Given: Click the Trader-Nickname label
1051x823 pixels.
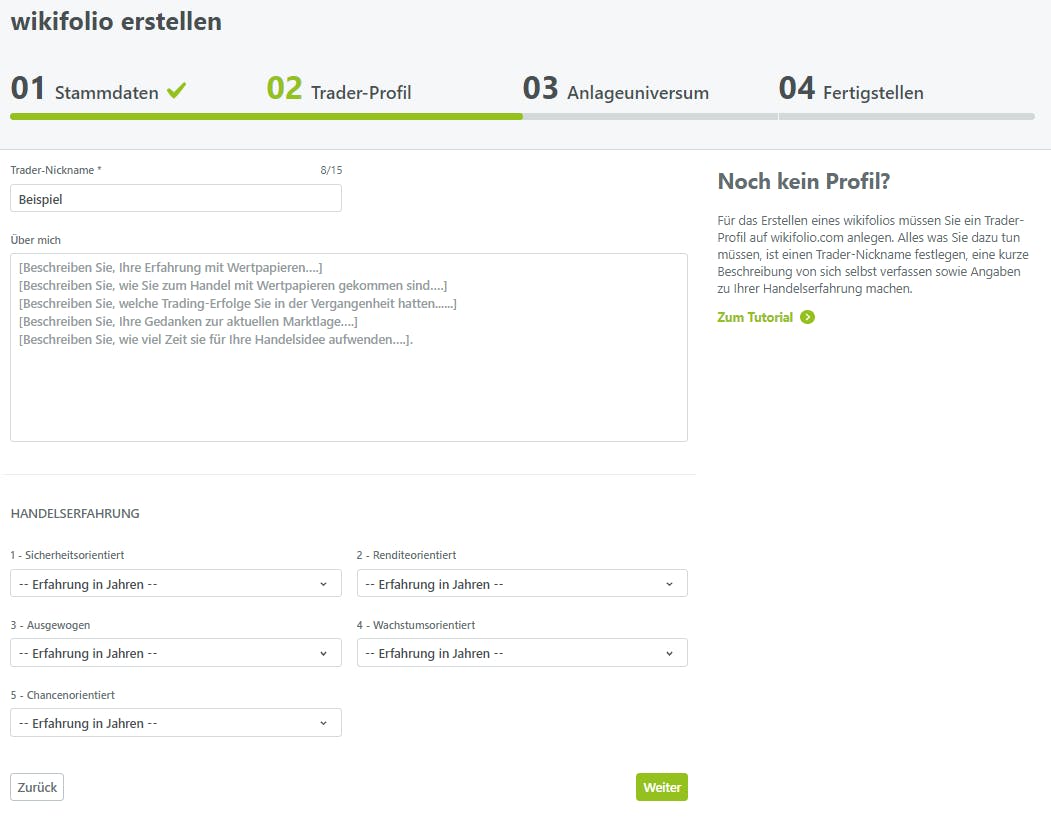Looking at the screenshot, I should tap(56, 170).
